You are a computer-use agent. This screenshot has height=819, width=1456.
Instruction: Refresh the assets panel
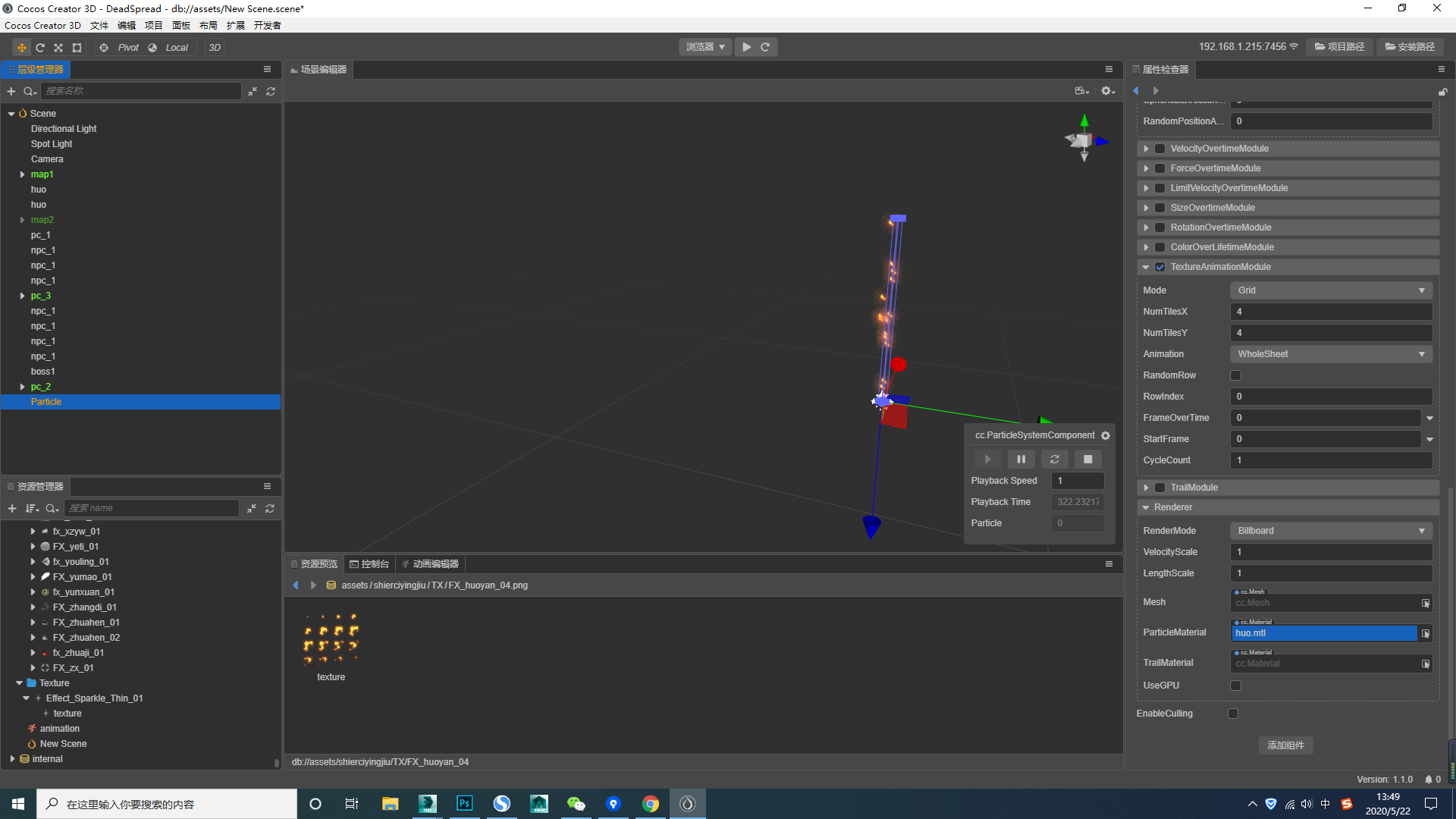(x=270, y=508)
